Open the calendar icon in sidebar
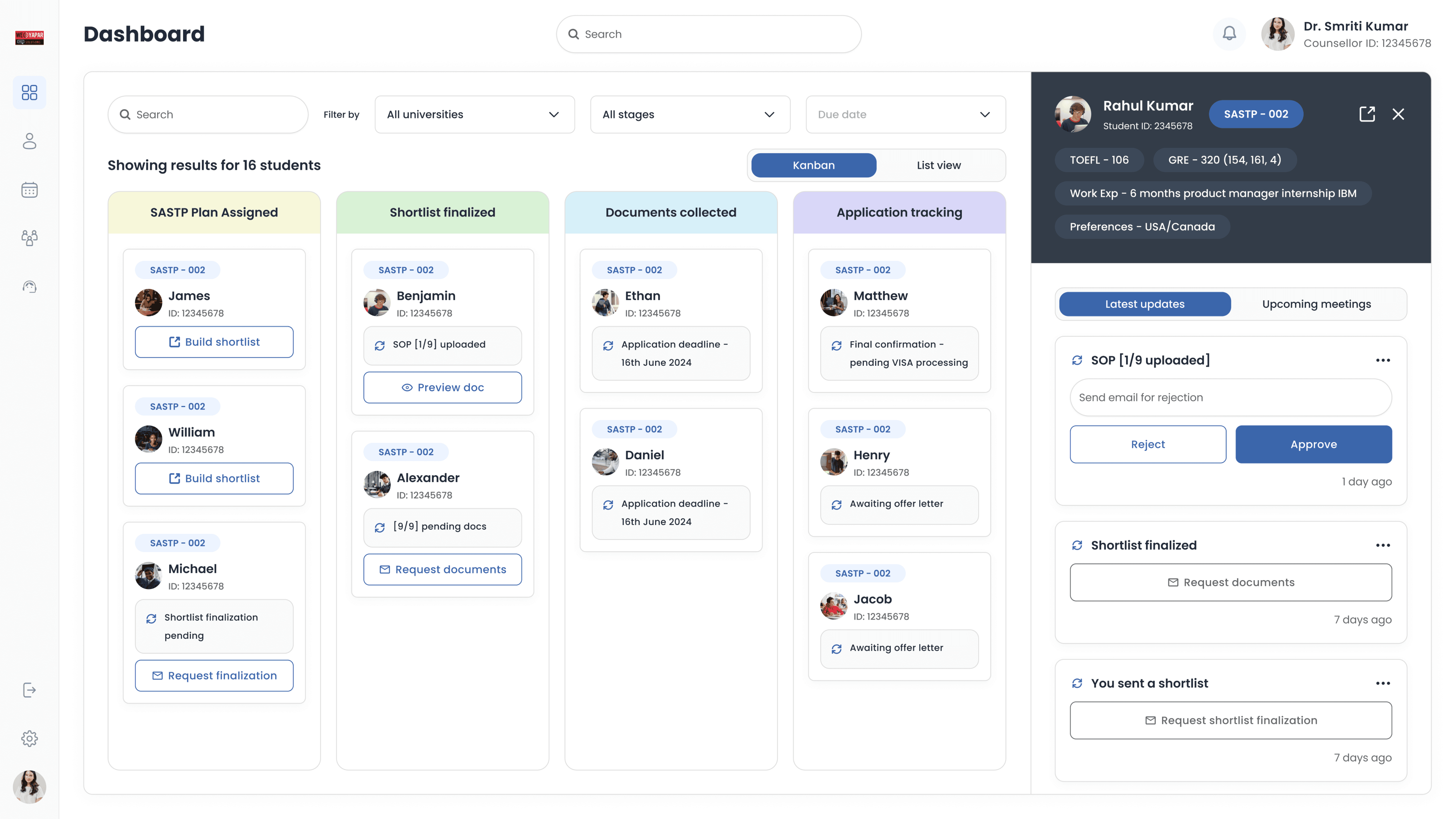The width and height of the screenshot is (1456, 819). (29, 190)
